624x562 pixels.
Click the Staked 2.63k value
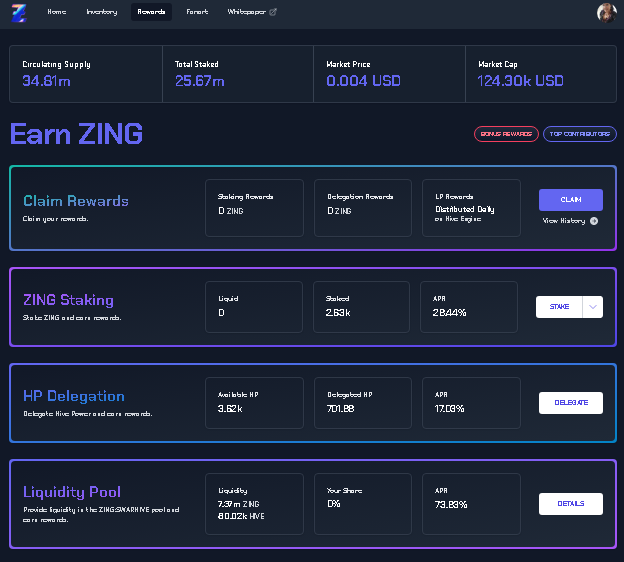point(338,313)
